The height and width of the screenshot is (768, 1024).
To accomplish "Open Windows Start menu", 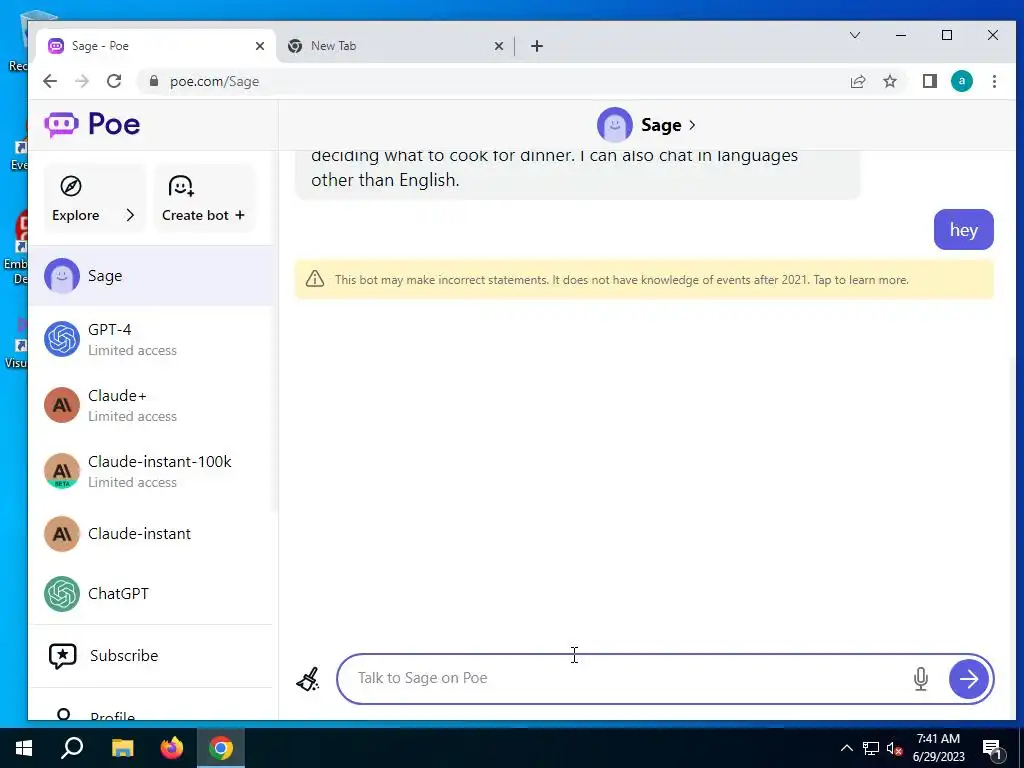I will (x=24, y=748).
